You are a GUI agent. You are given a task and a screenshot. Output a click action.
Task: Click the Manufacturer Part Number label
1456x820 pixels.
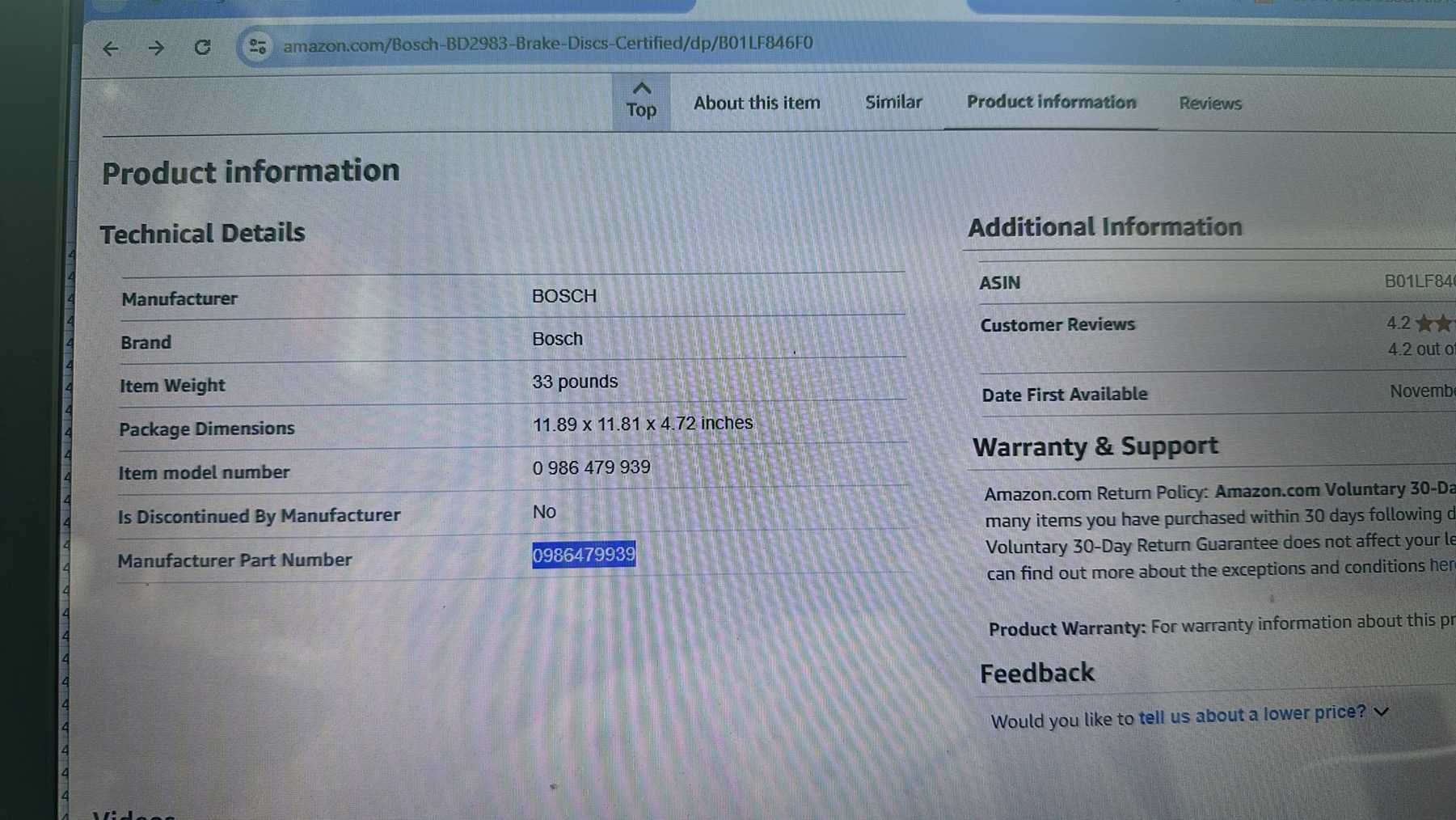click(x=234, y=560)
